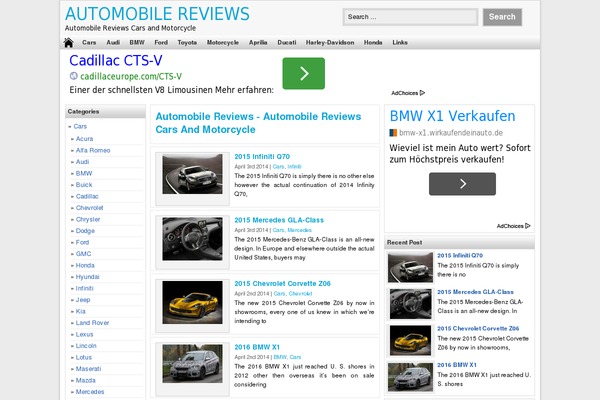Open Chevrolet category in sidebar
This screenshot has width=600, height=400.
(89, 207)
